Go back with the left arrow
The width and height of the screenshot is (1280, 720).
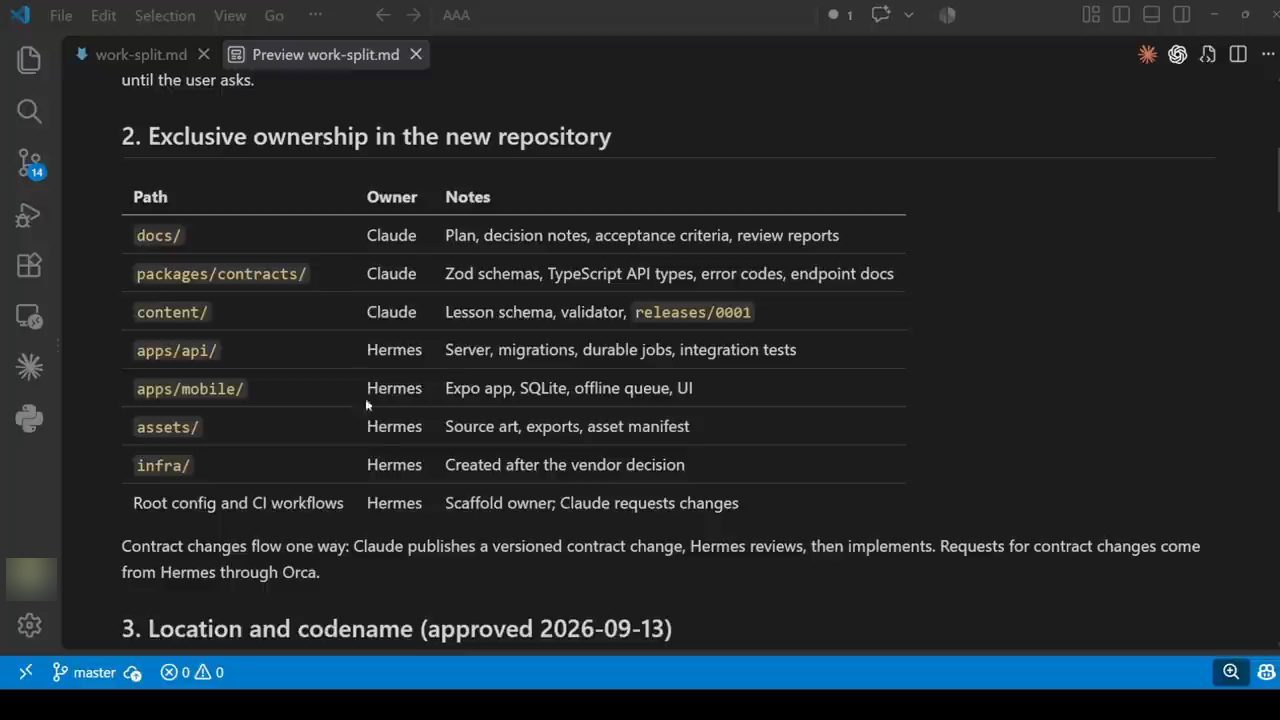pyautogui.click(x=382, y=15)
